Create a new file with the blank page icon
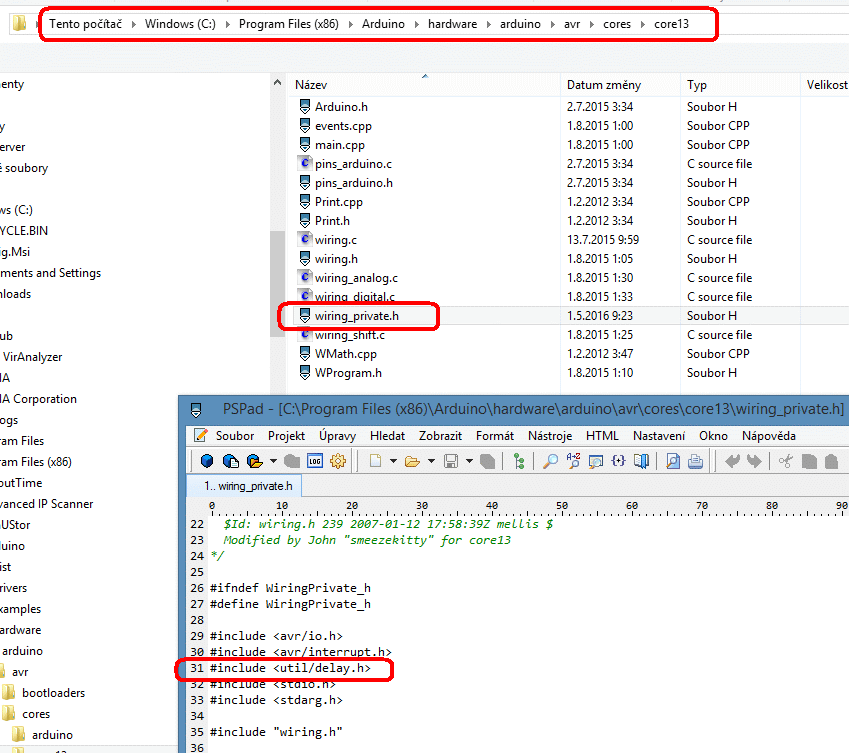This screenshot has height=753, width=849. pos(375,461)
